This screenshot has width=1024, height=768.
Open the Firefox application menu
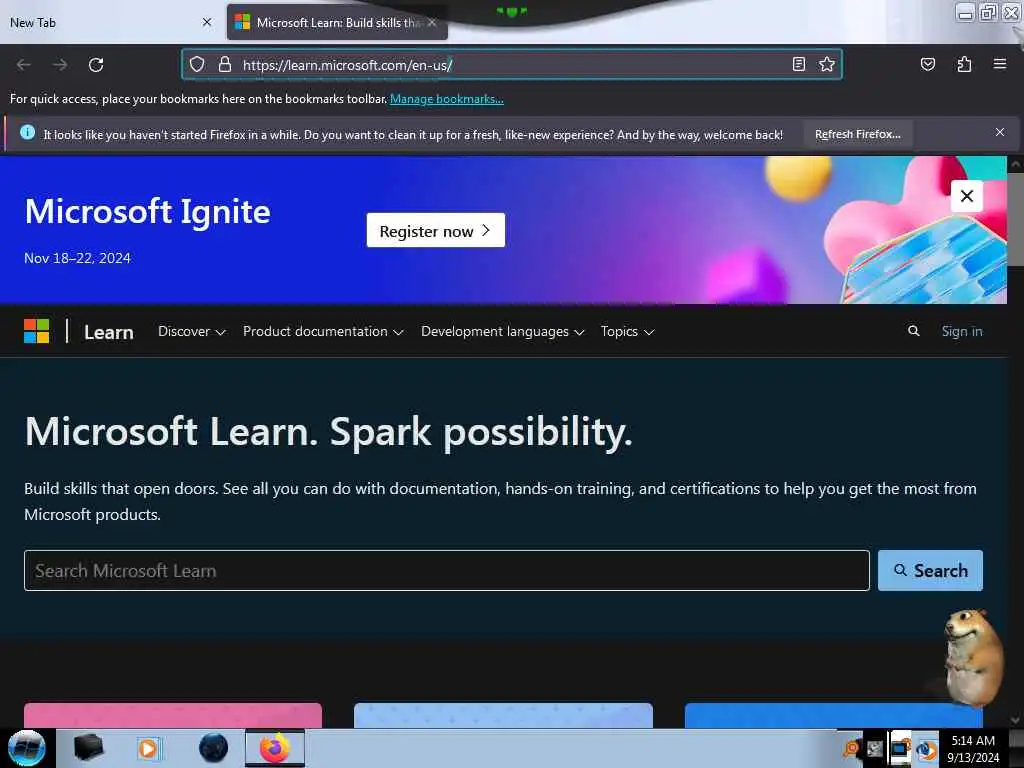(999, 64)
